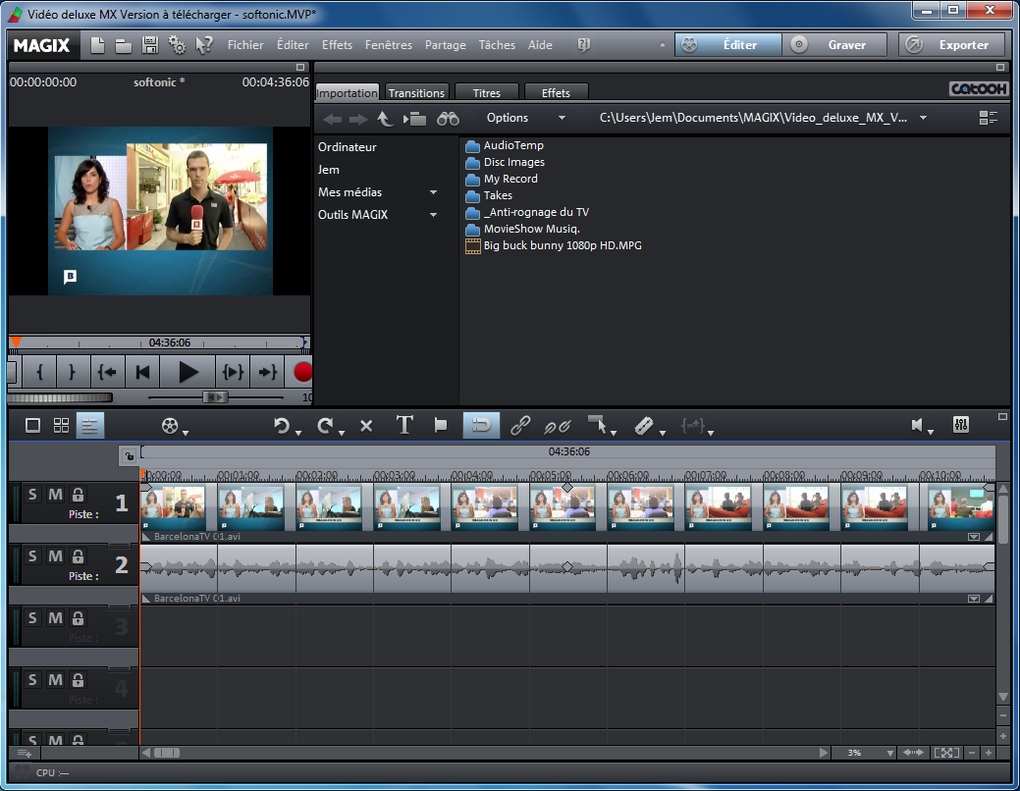The height and width of the screenshot is (791, 1020).
Task: Expand Outils MAGIX dropdown arrow
Action: [433, 215]
